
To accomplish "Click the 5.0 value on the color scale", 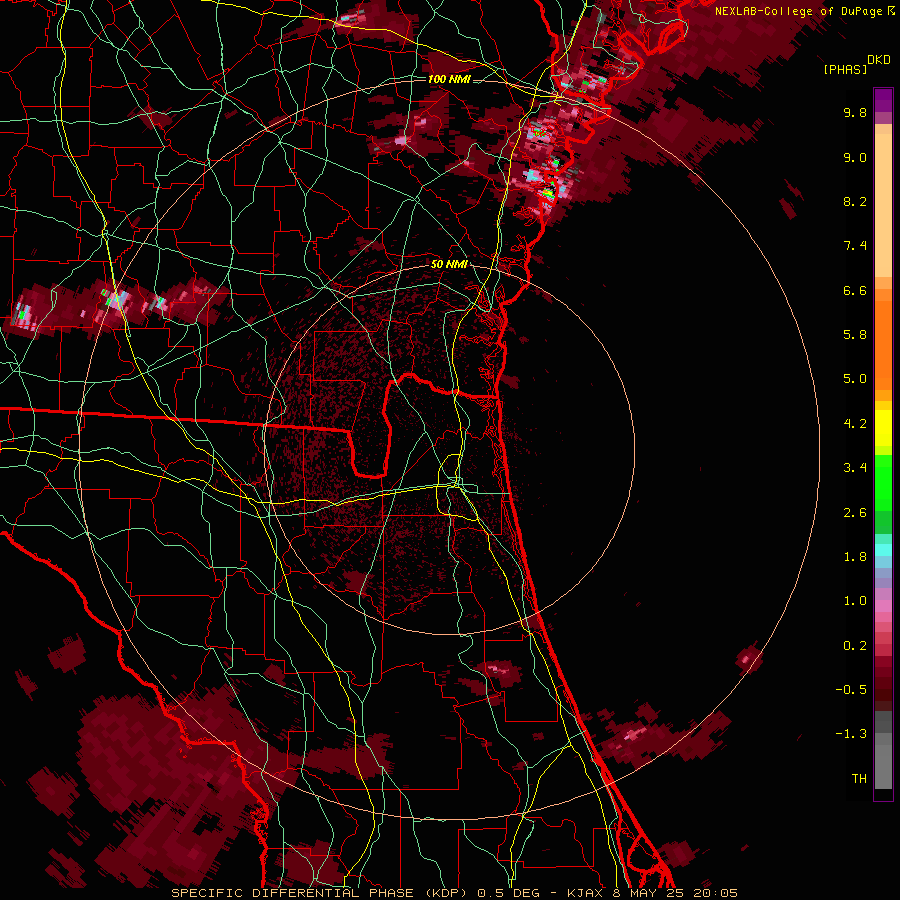I will (x=855, y=379).
